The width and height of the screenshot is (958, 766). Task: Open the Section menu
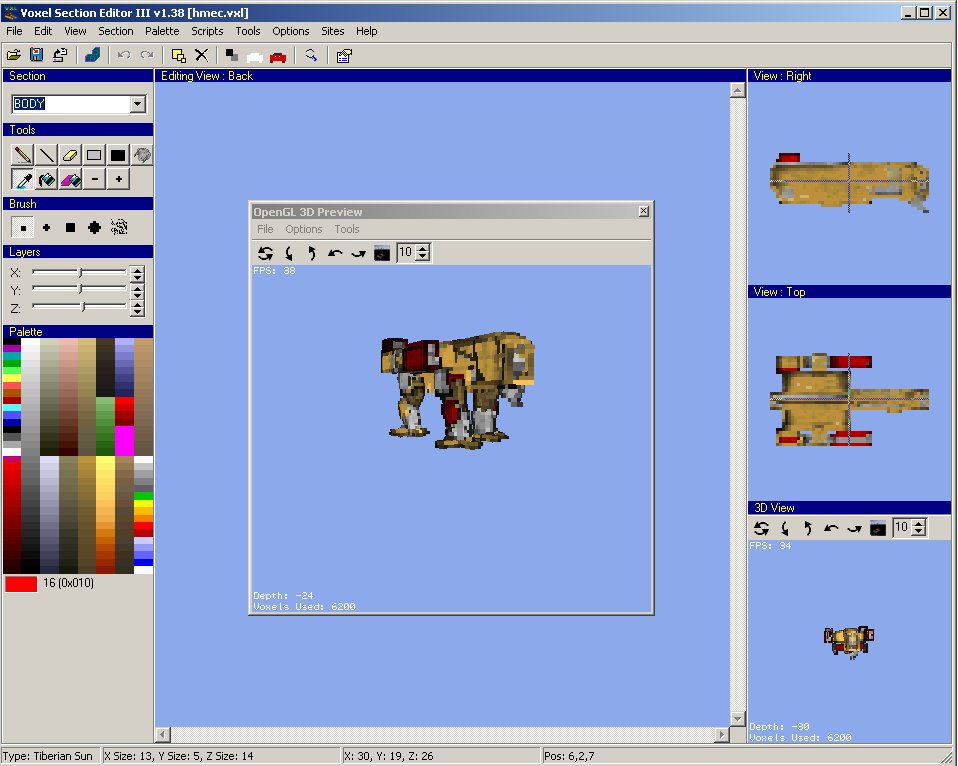pyautogui.click(x=115, y=31)
